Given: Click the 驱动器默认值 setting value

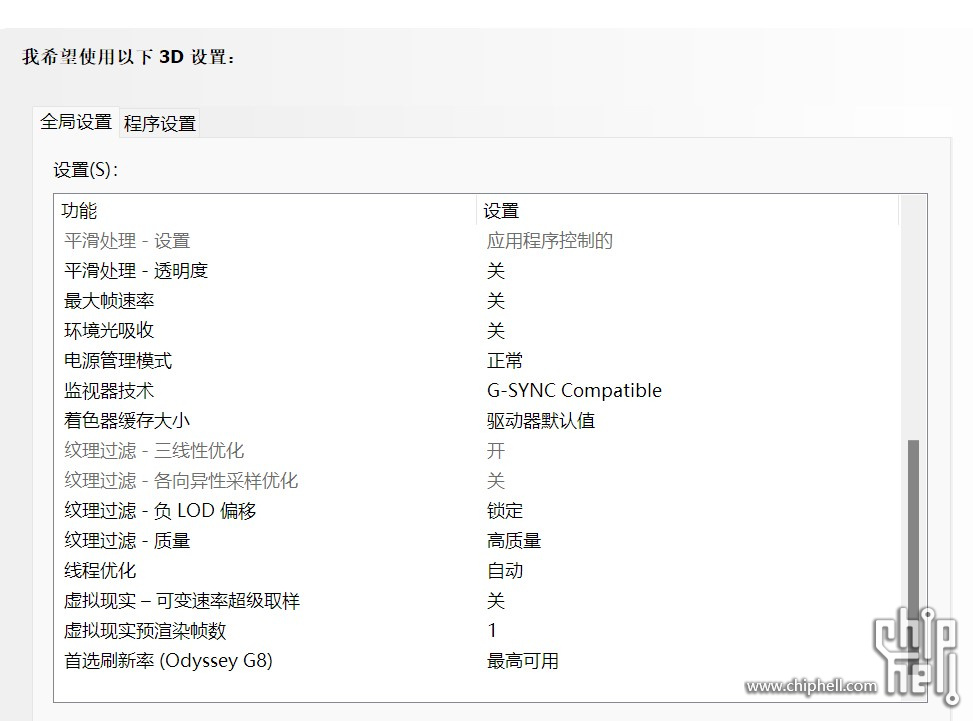Looking at the screenshot, I should pyautogui.click(x=540, y=421).
